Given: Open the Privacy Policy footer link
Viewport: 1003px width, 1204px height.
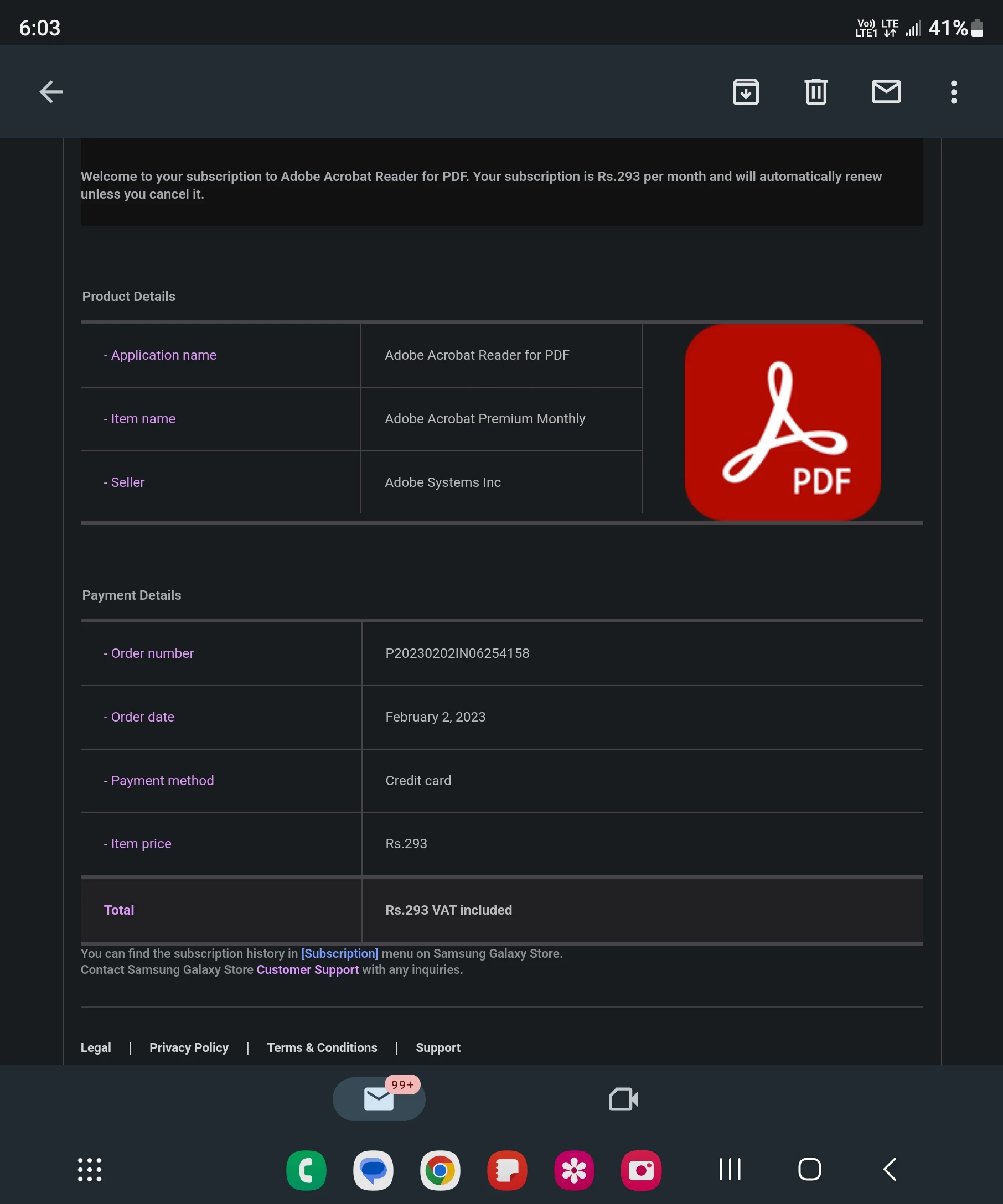Looking at the screenshot, I should [189, 1047].
